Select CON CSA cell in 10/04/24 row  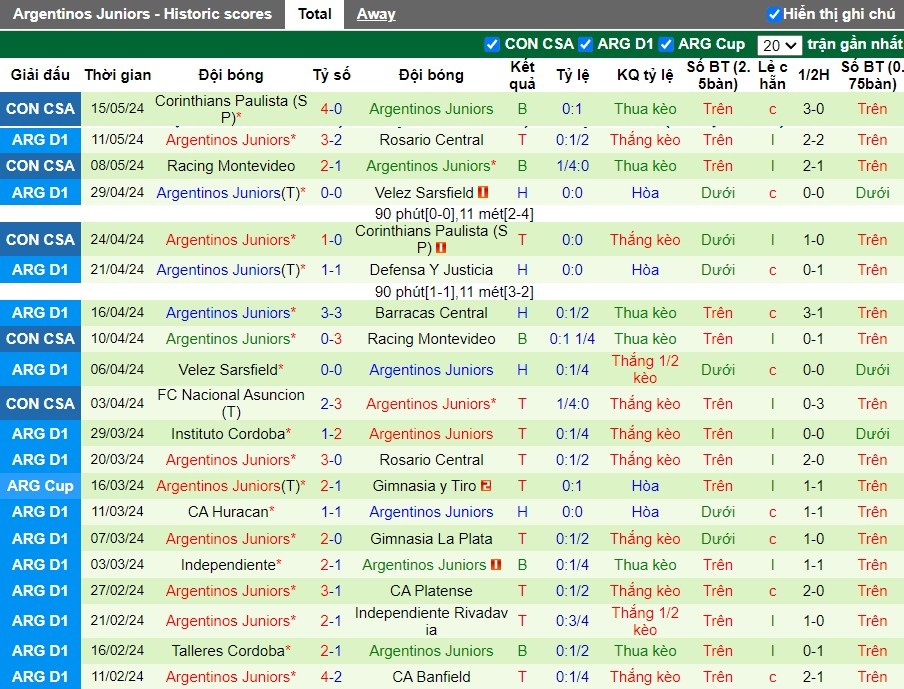point(40,339)
